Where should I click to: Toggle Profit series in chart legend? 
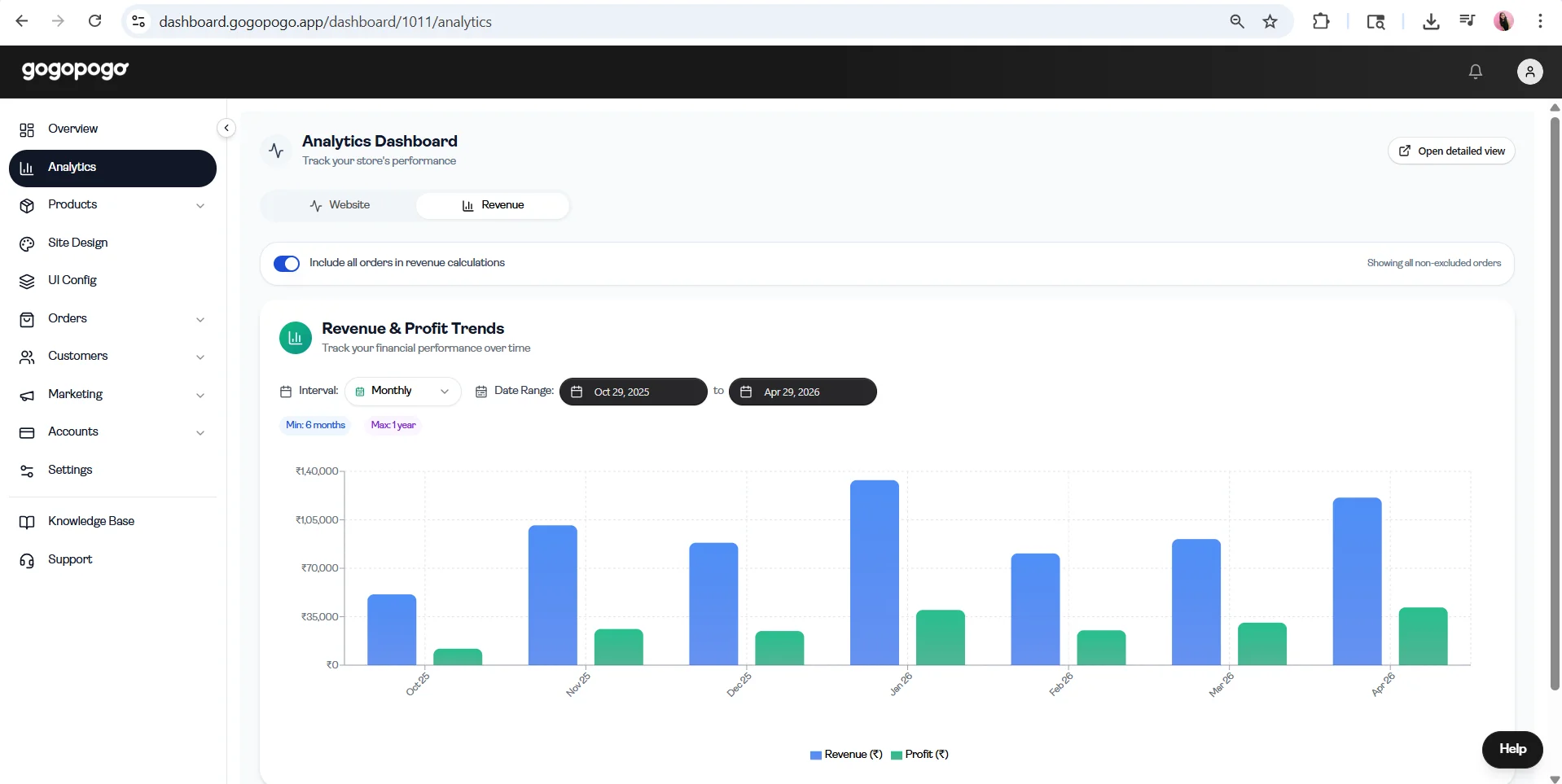coord(919,755)
